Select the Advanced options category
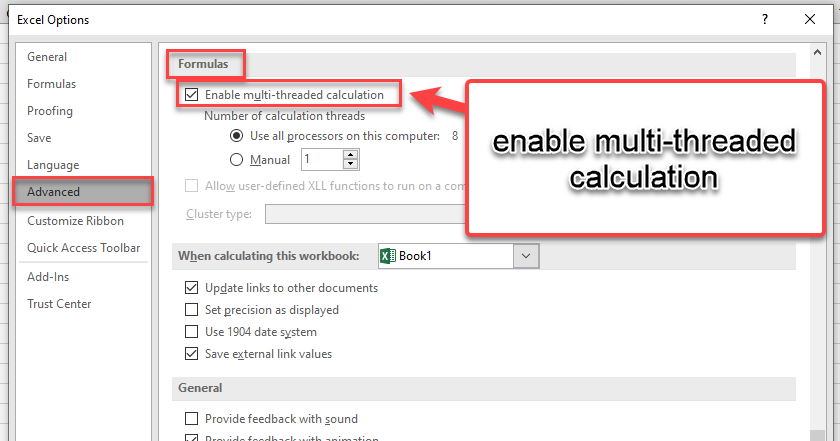Screen dimensions: 840x441 pos(83,192)
